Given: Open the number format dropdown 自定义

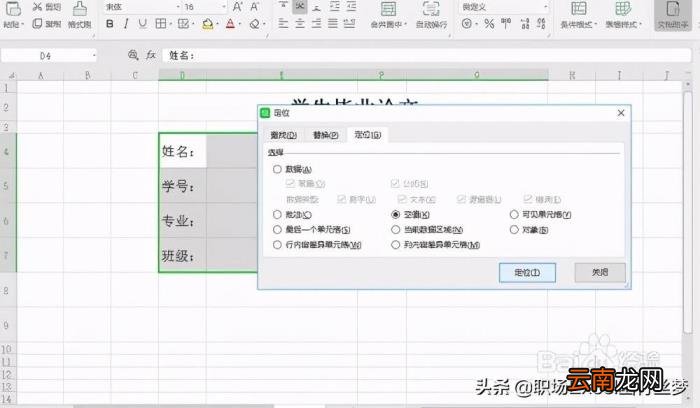Looking at the screenshot, I should coord(546,7).
